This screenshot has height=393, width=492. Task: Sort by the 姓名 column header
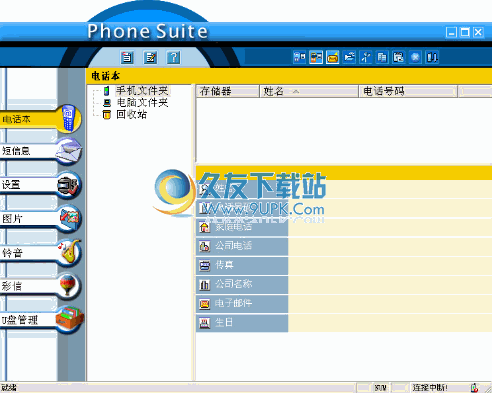point(309,91)
